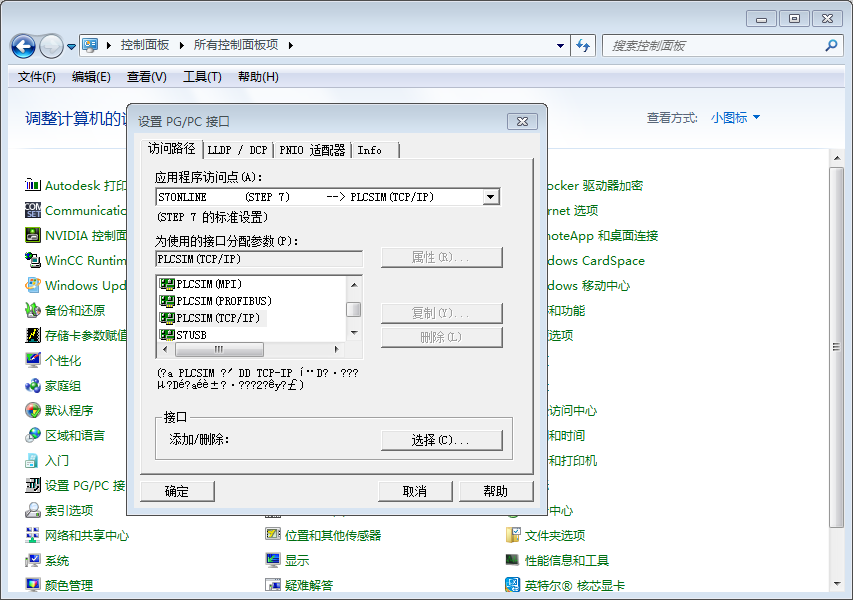Click the Control Panel window vertical scrollbar
Screen dimensions: 853x600
pyautogui.click(x=836, y=347)
